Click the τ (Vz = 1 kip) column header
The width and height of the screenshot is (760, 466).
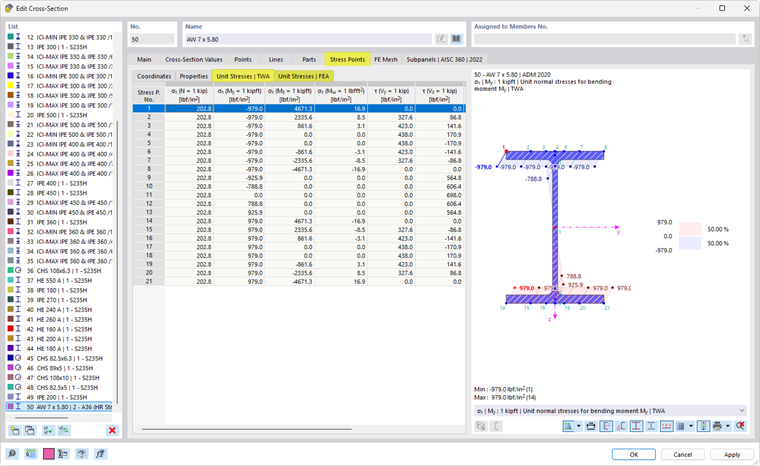point(440,95)
